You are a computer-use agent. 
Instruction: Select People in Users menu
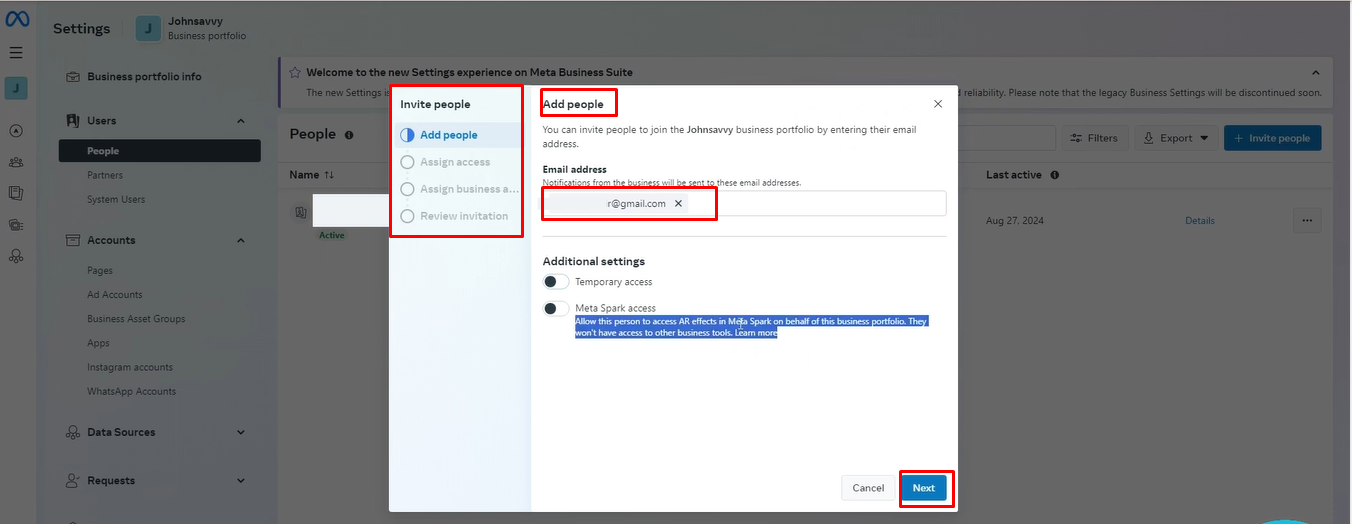tap(160, 151)
